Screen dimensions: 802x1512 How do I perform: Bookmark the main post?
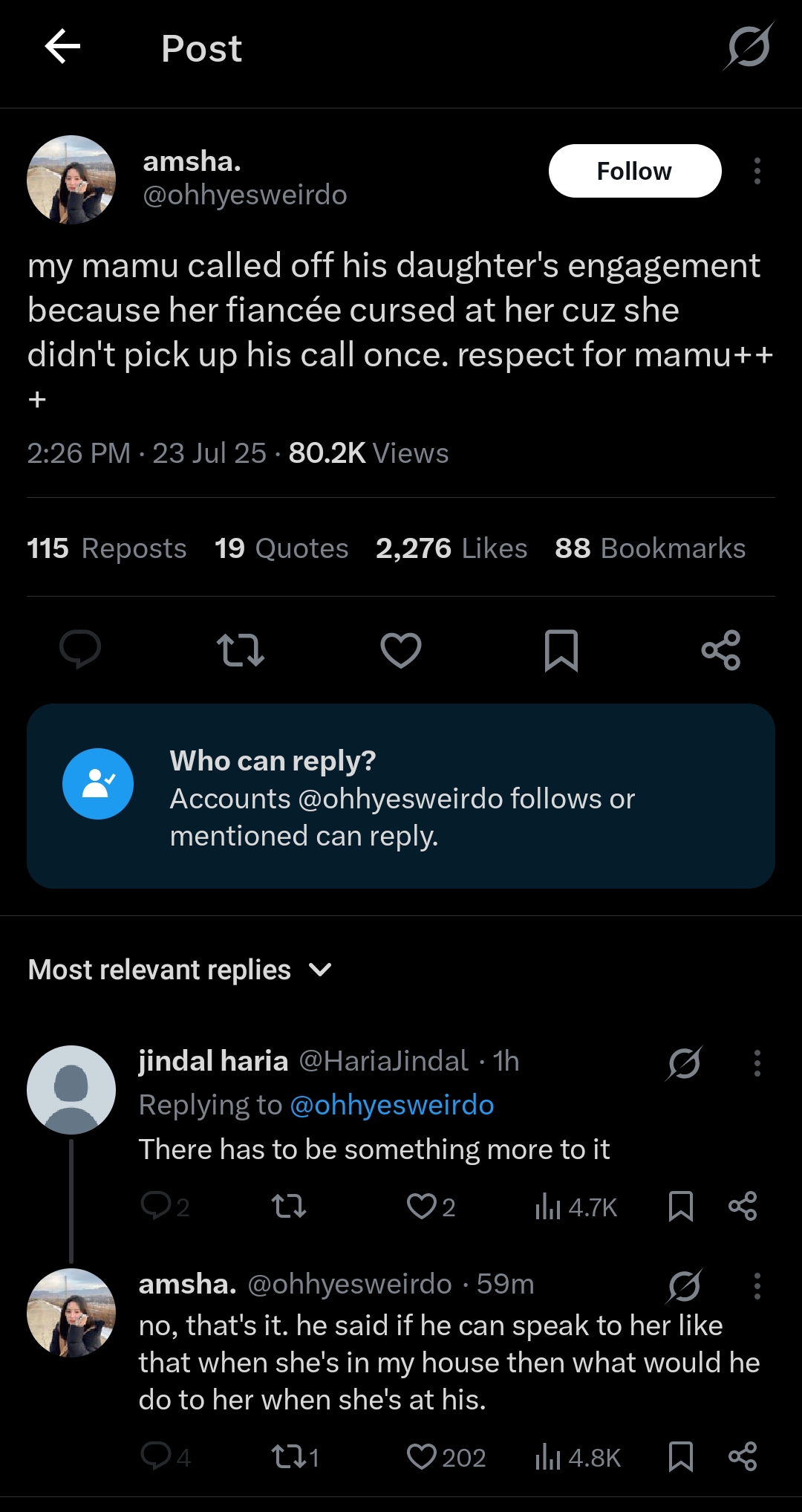[x=561, y=650]
